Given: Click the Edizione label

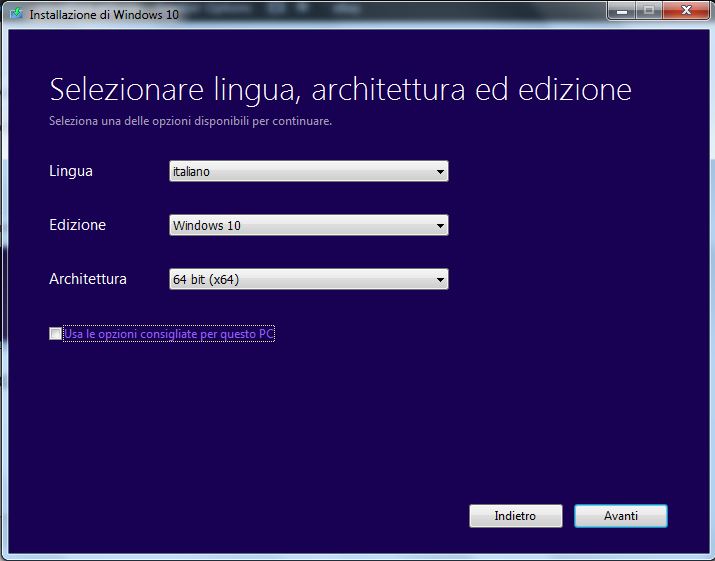Looking at the screenshot, I should coord(78,225).
